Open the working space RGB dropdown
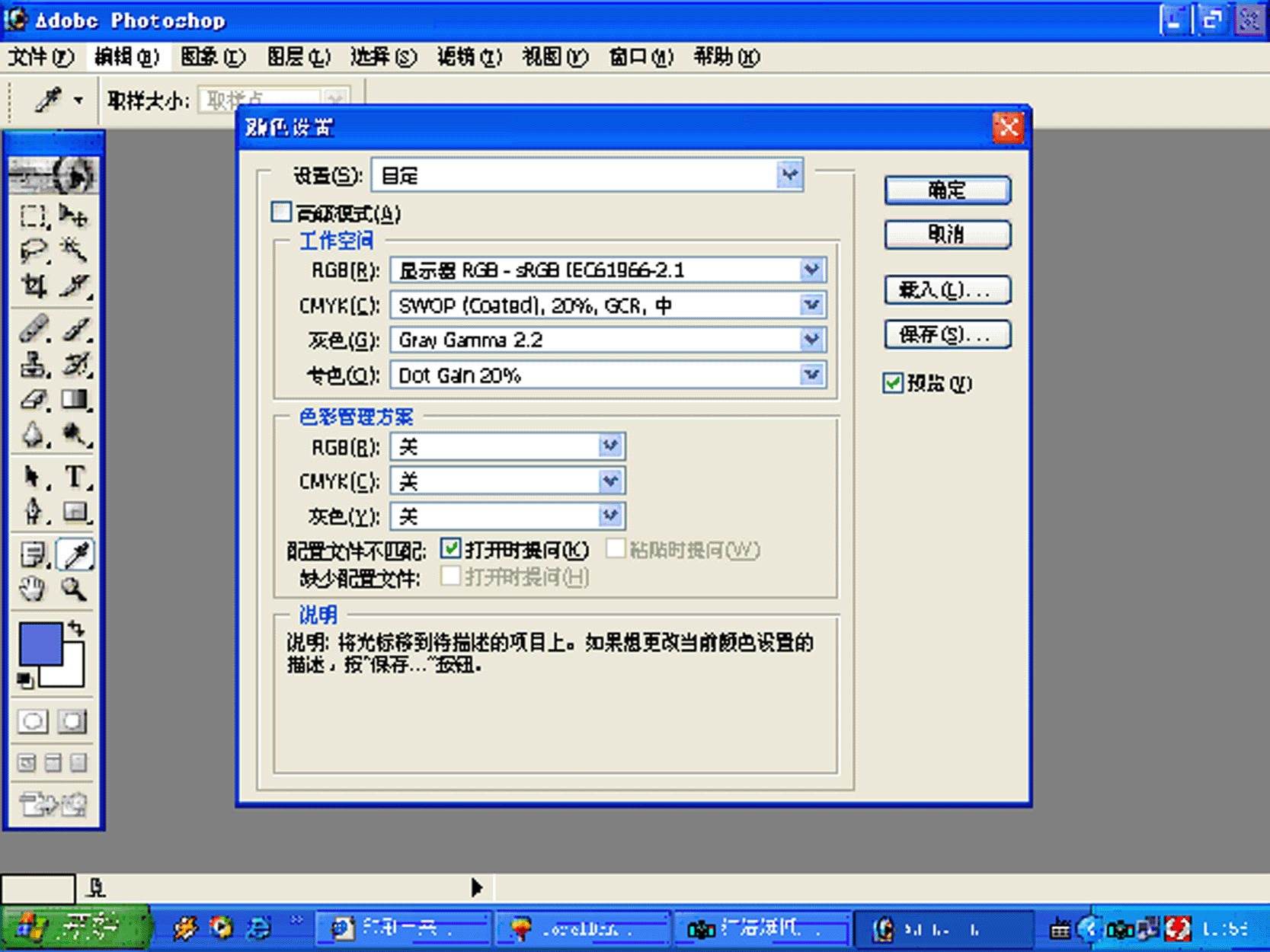Screen dimensions: 1270x952 coord(811,270)
